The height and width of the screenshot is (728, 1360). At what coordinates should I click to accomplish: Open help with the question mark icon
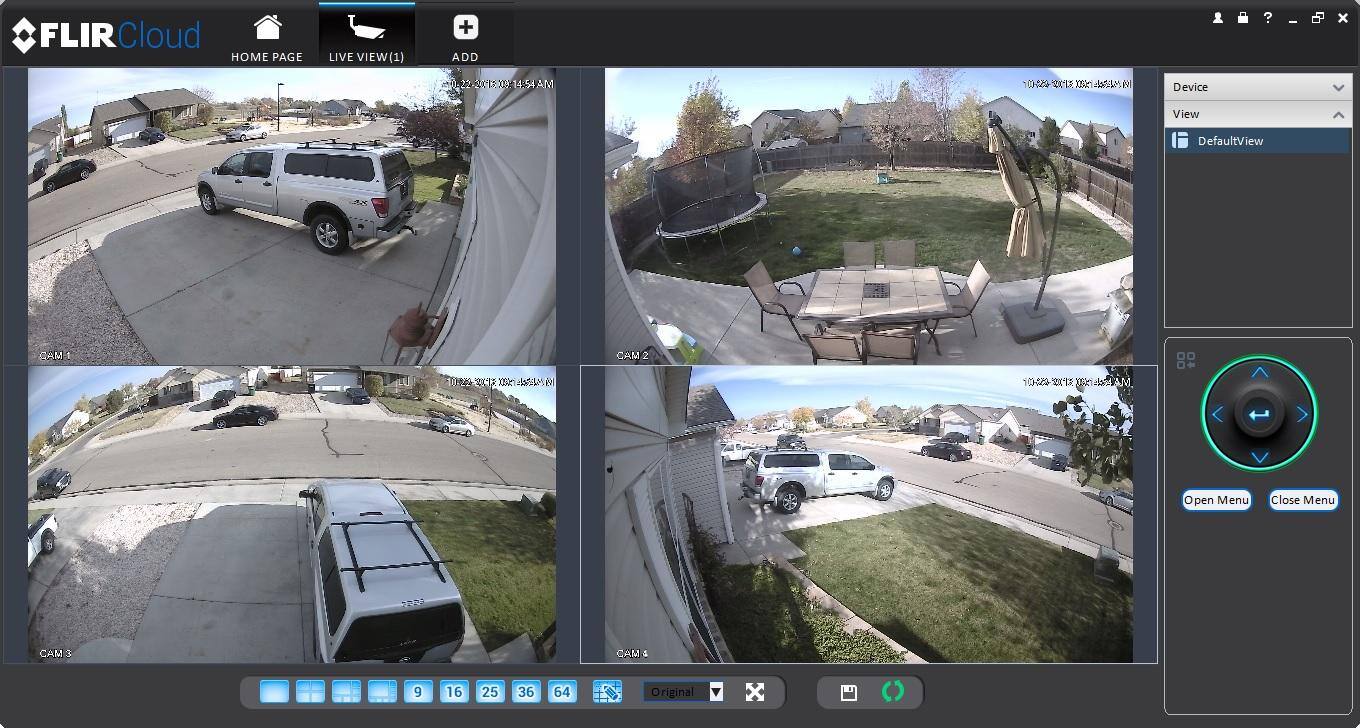[x=1268, y=18]
